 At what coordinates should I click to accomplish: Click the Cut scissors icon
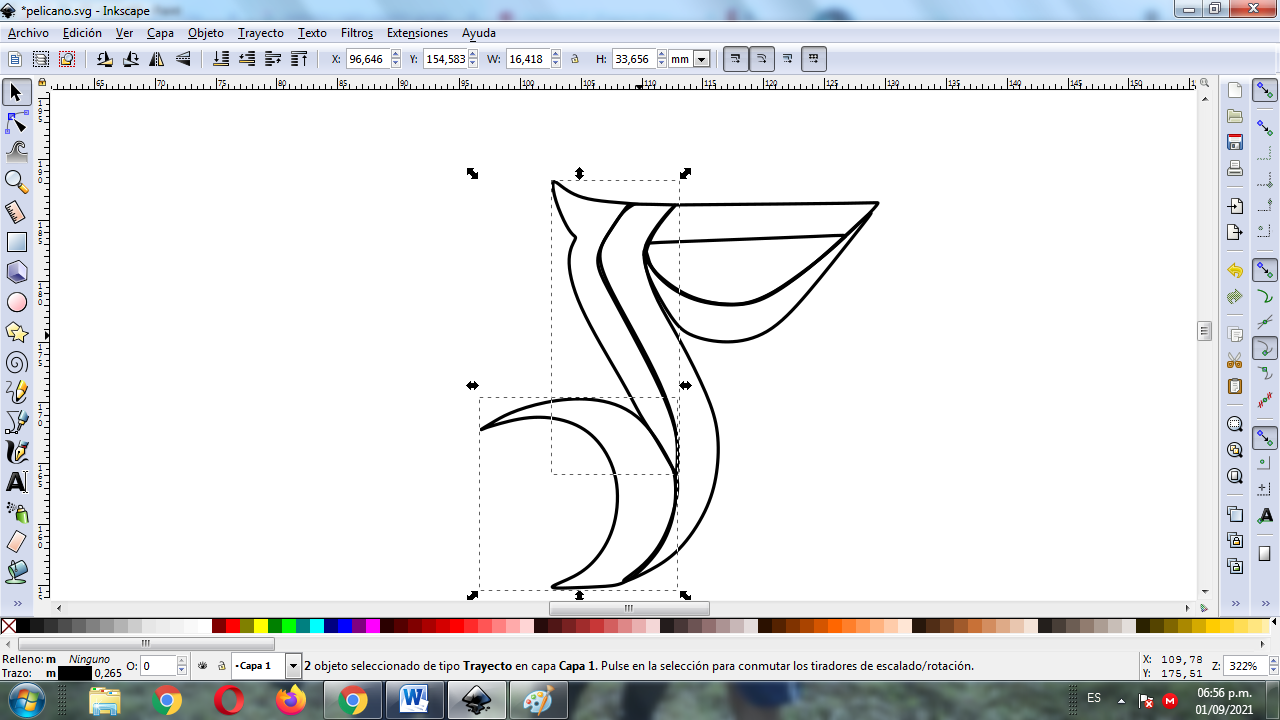(1235, 360)
